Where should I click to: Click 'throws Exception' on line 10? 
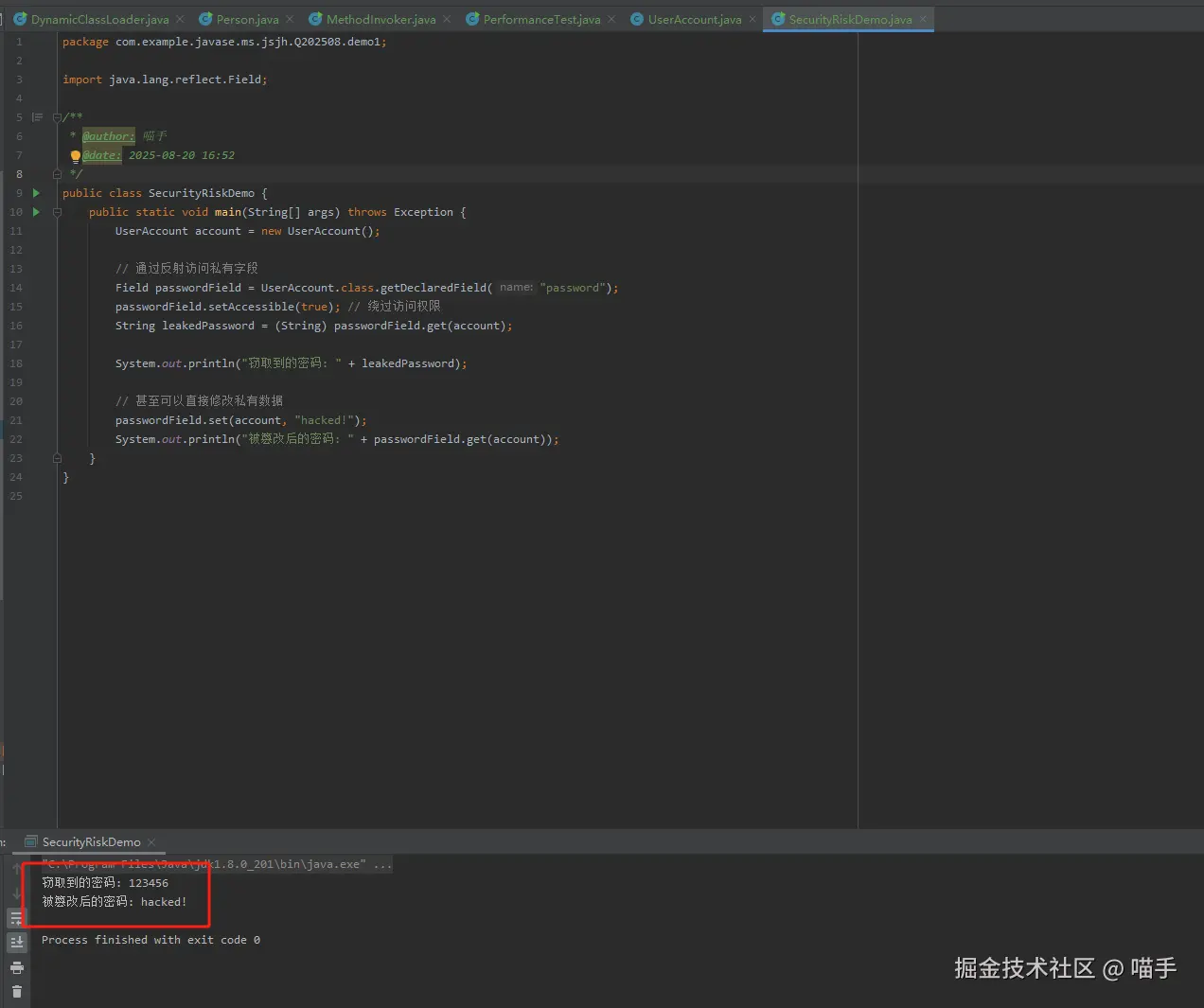[400, 212]
